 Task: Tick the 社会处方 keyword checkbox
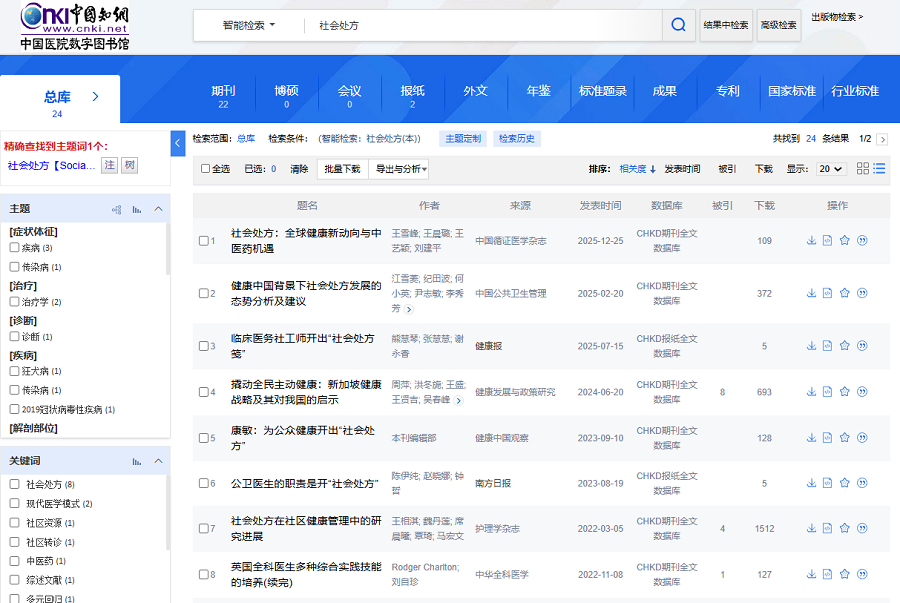(x=15, y=484)
